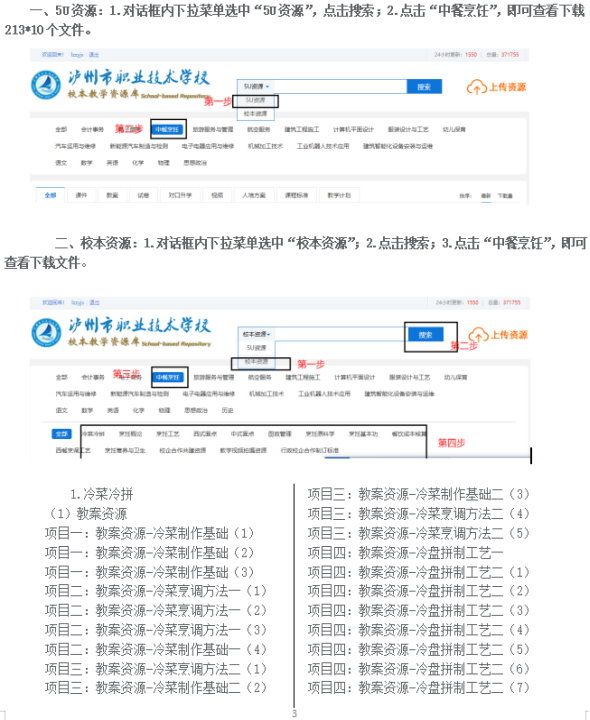Click the upload cloud icon in second screenshot
590x720 pixels.
[478, 335]
